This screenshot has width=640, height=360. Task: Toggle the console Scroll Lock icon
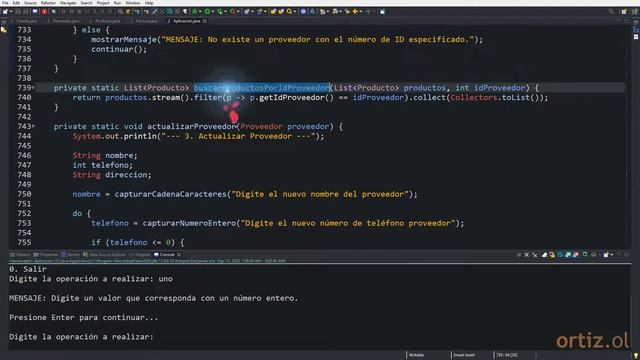[x=552, y=255]
